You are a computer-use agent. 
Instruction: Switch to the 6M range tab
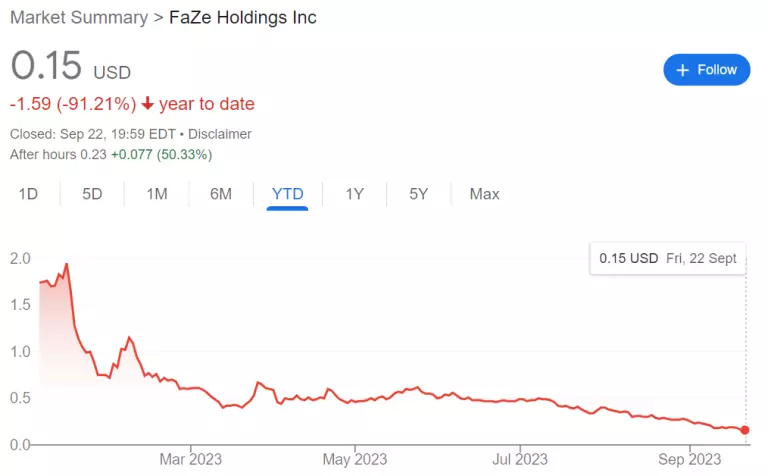221,194
